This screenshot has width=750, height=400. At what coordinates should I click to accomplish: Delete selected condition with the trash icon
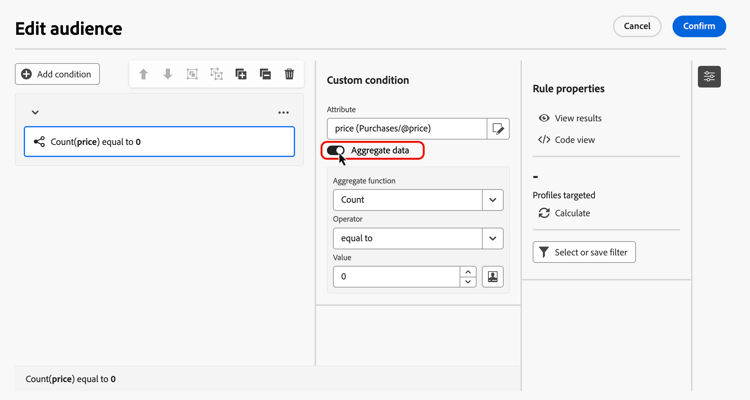pyautogui.click(x=290, y=74)
